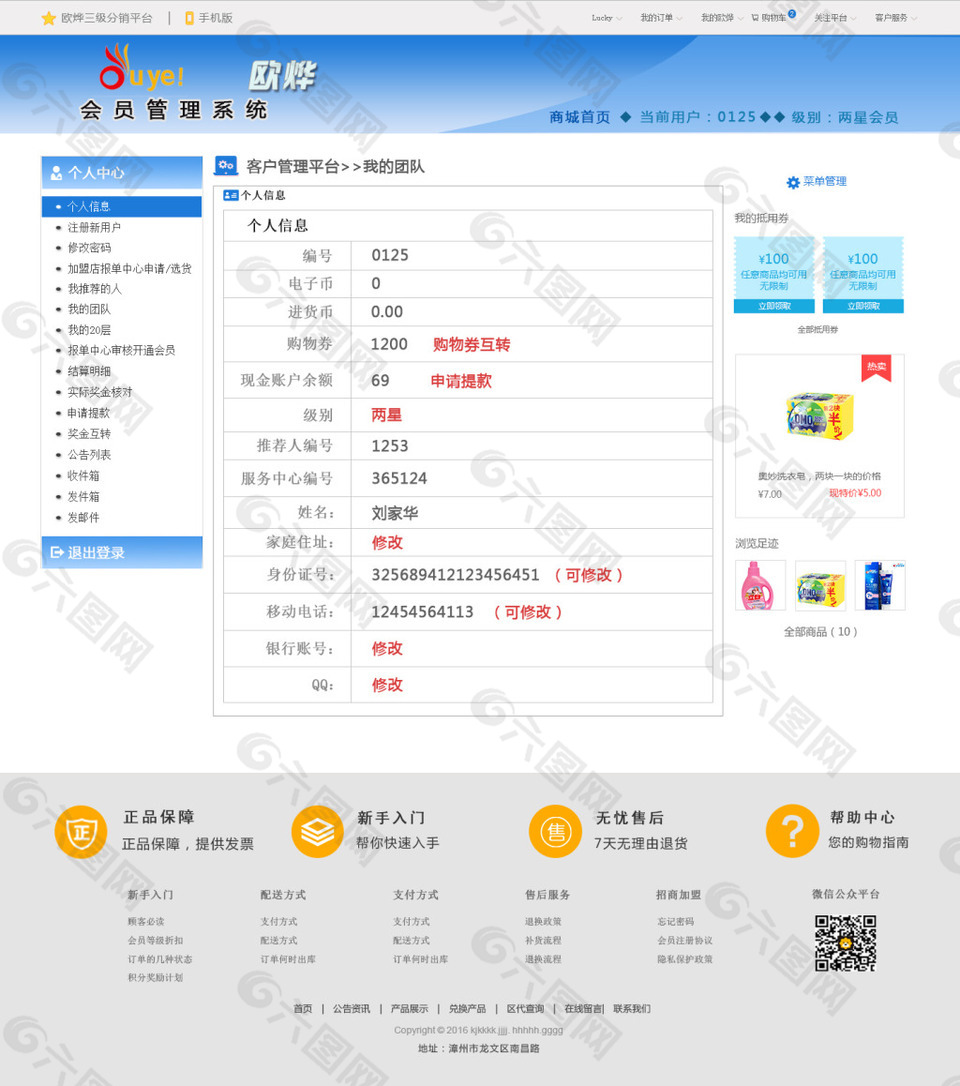Click the gold star favorite icon

[48, 18]
